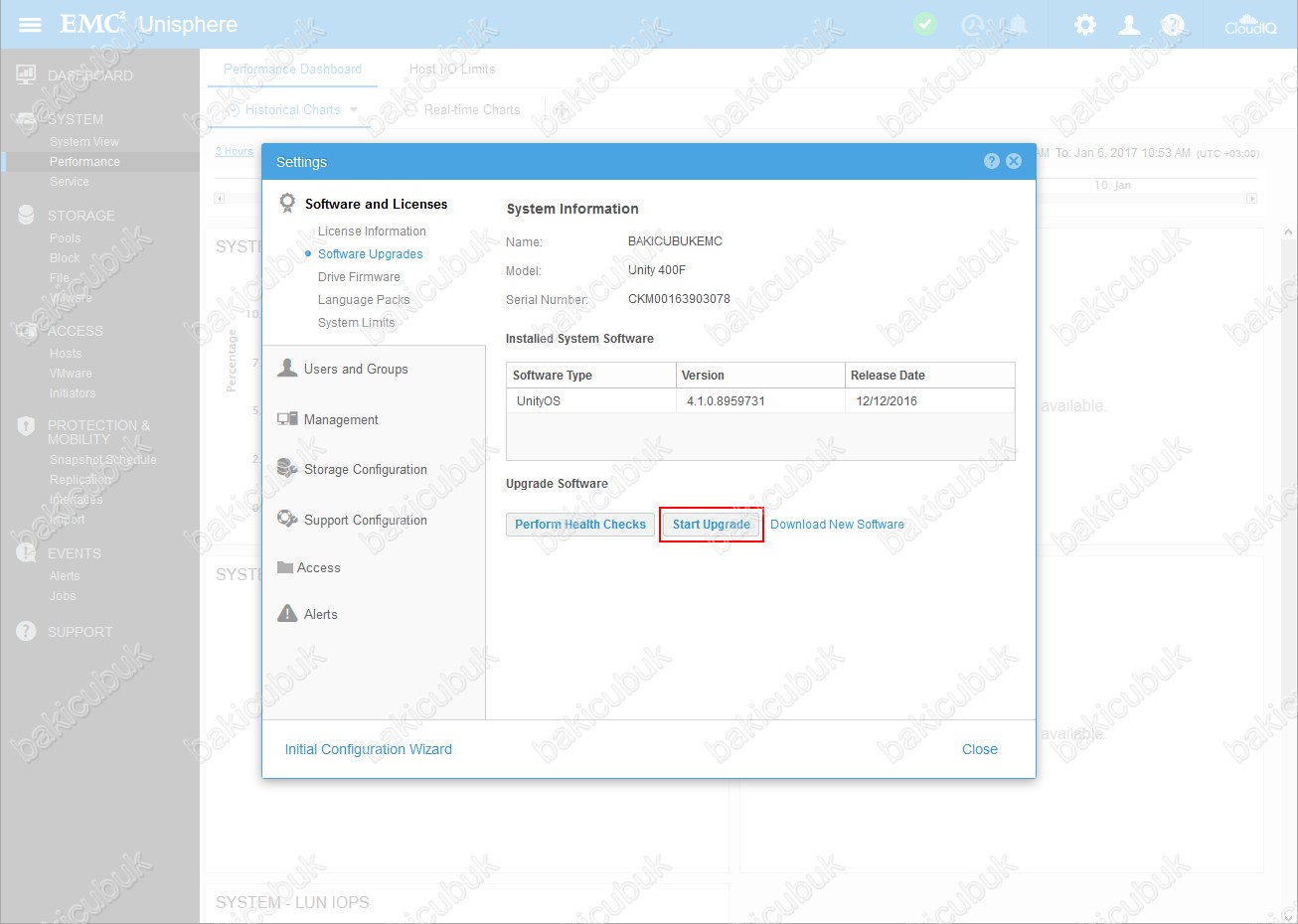The width and height of the screenshot is (1298, 924).
Task: Click the Dashboard icon in sidebar
Action: (x=26, y=75)
